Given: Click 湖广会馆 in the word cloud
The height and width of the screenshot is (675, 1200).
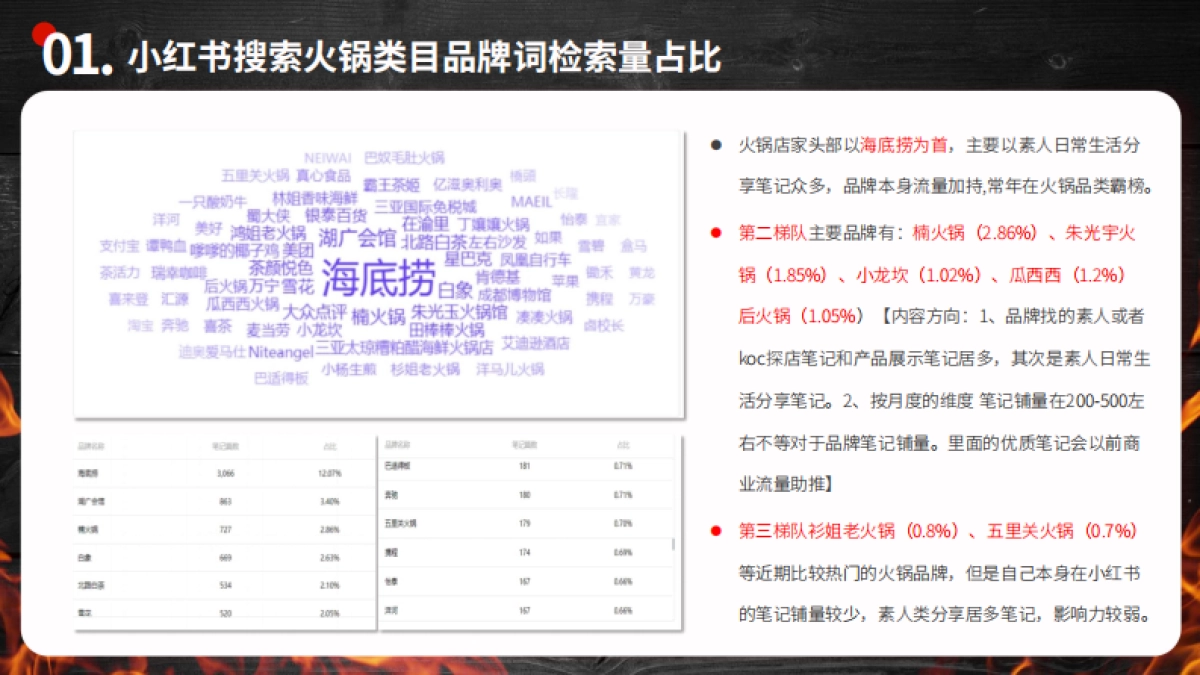Looking at the screenshot, I should pos(357,237).
